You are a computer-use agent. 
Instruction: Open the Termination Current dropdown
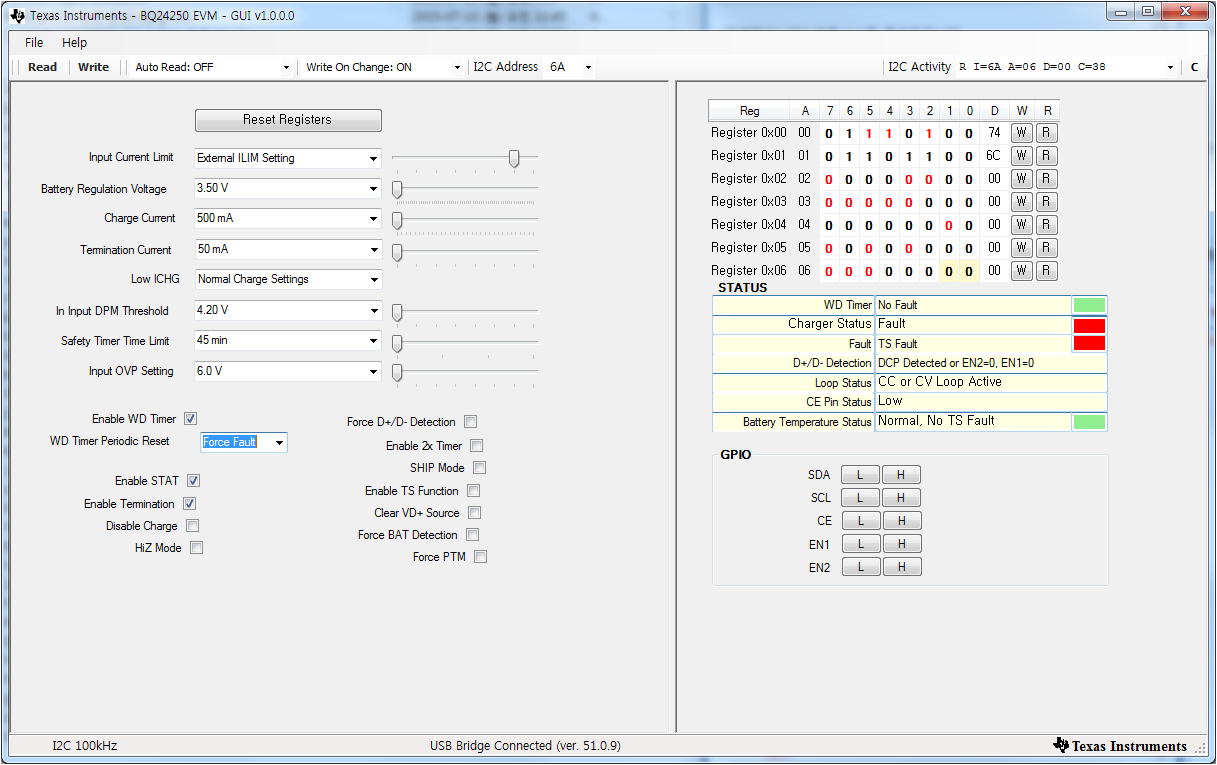(288, 249)
